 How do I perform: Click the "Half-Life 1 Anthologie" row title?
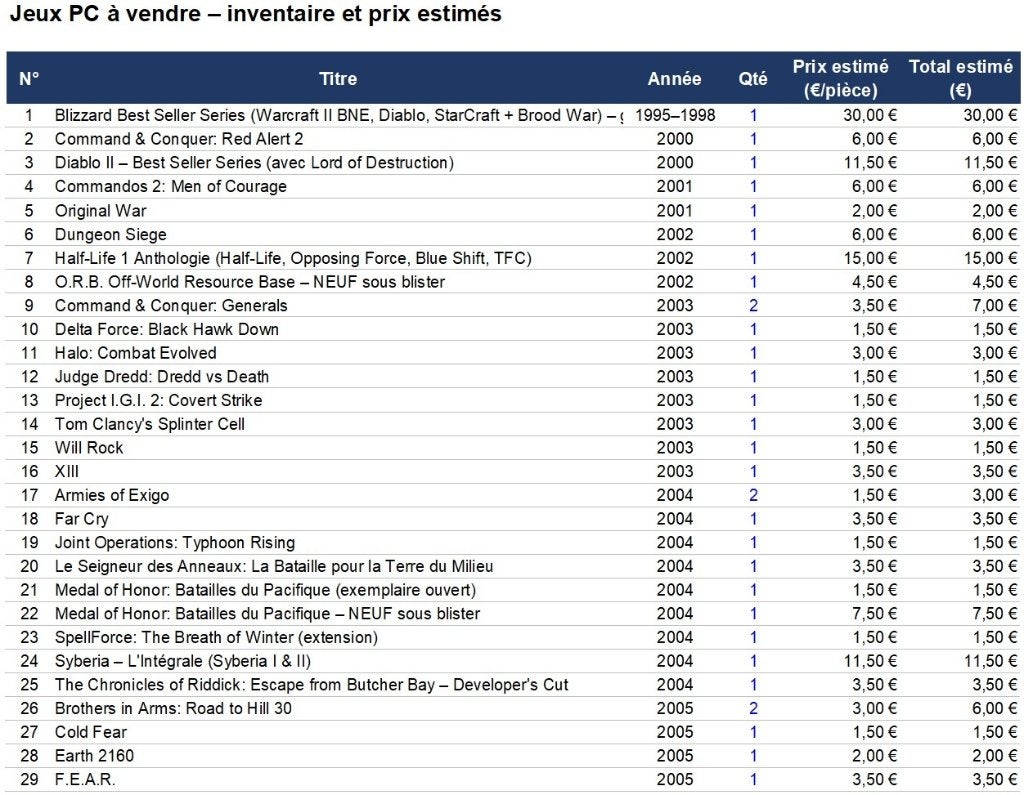[293, 258]
